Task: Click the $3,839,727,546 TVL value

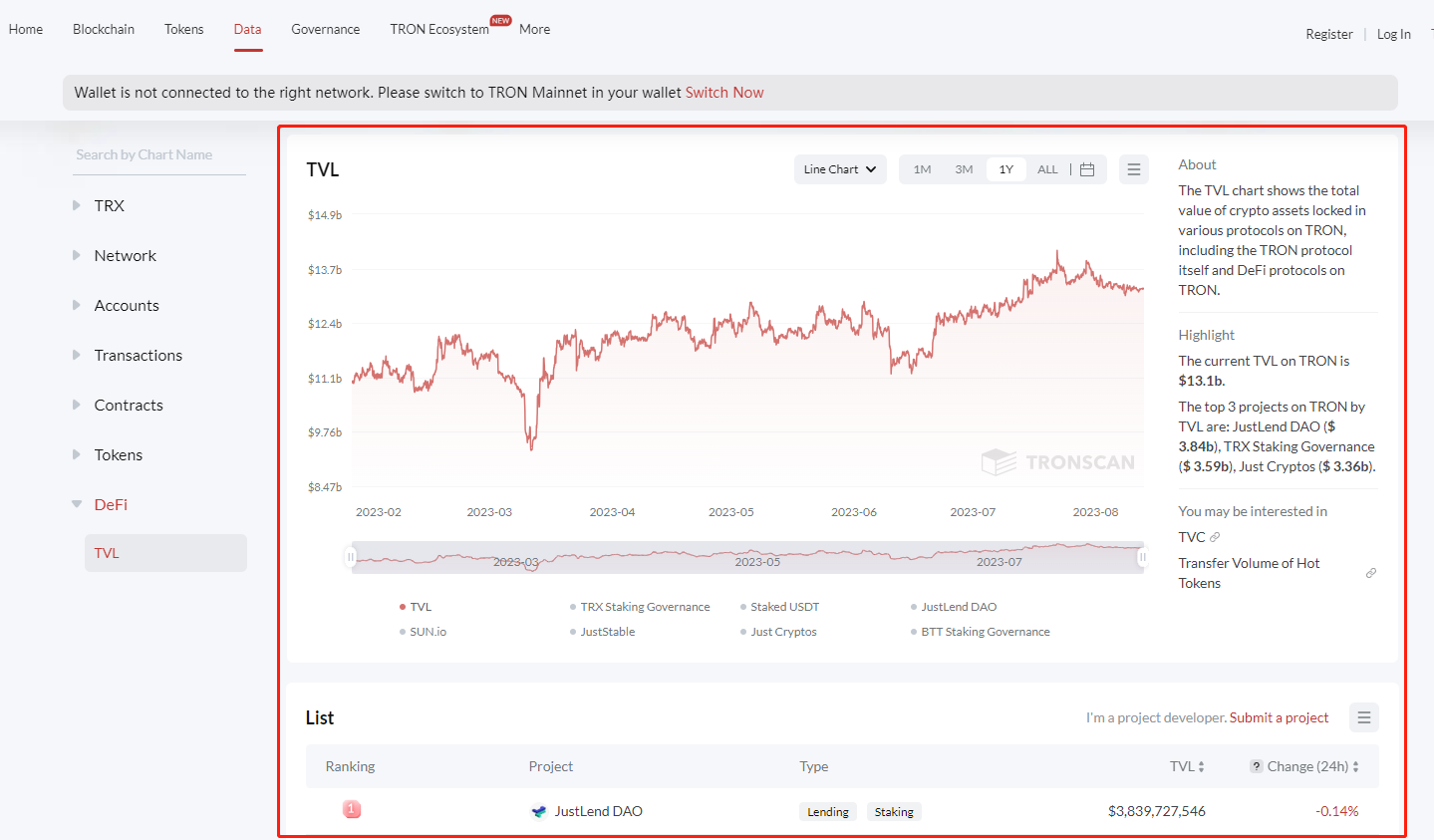Action: tap(1157, 811)
